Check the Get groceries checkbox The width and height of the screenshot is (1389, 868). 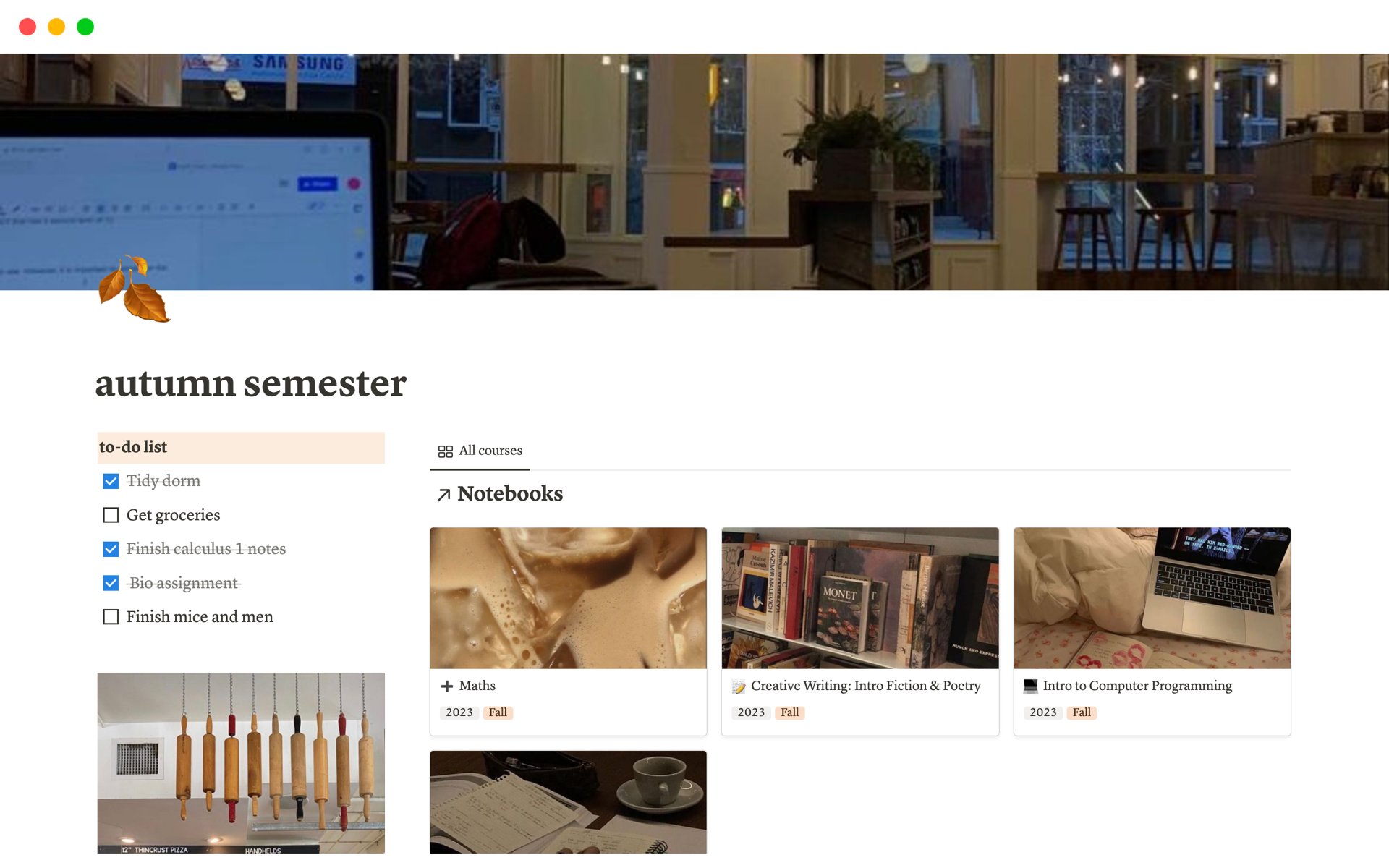point(111,515)
